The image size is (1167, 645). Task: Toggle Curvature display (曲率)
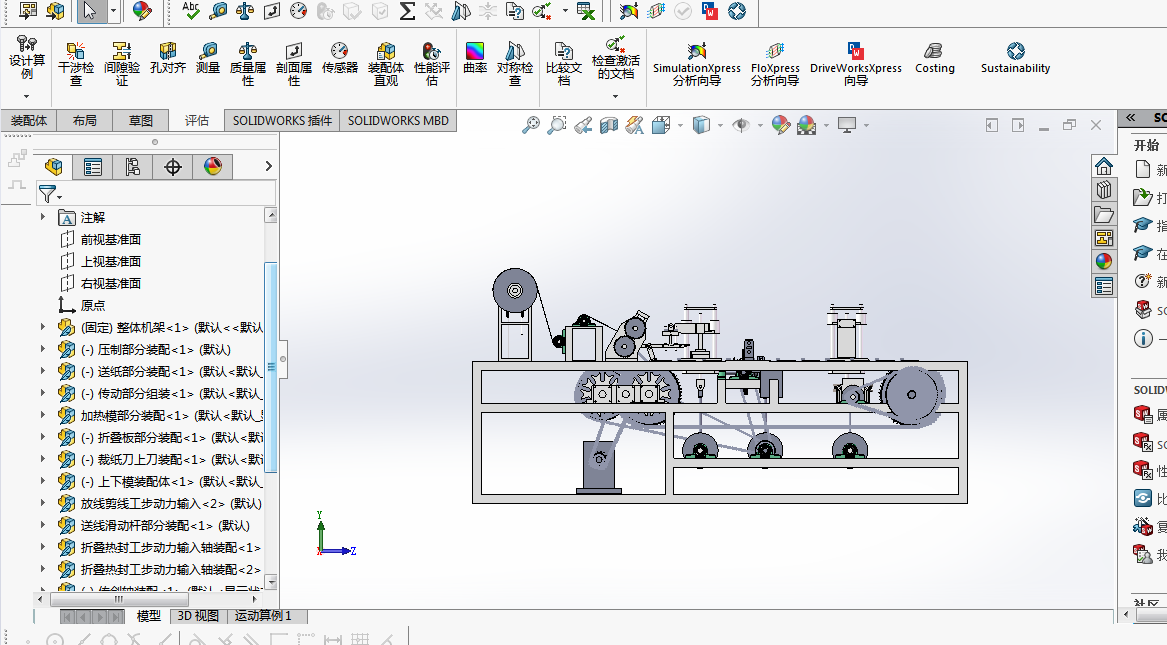click(475, 58)
